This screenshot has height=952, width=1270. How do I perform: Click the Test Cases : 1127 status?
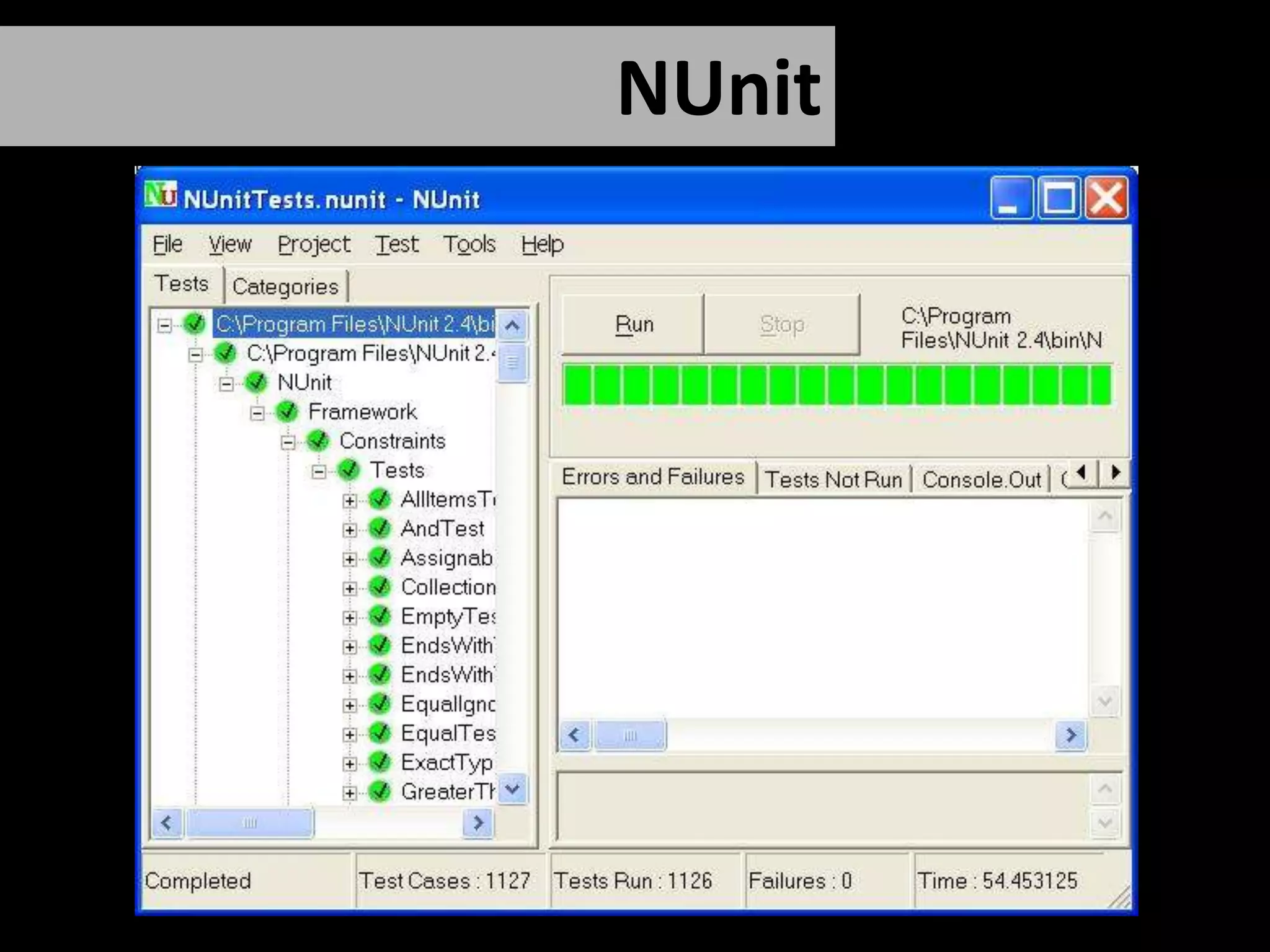point(445,881)
